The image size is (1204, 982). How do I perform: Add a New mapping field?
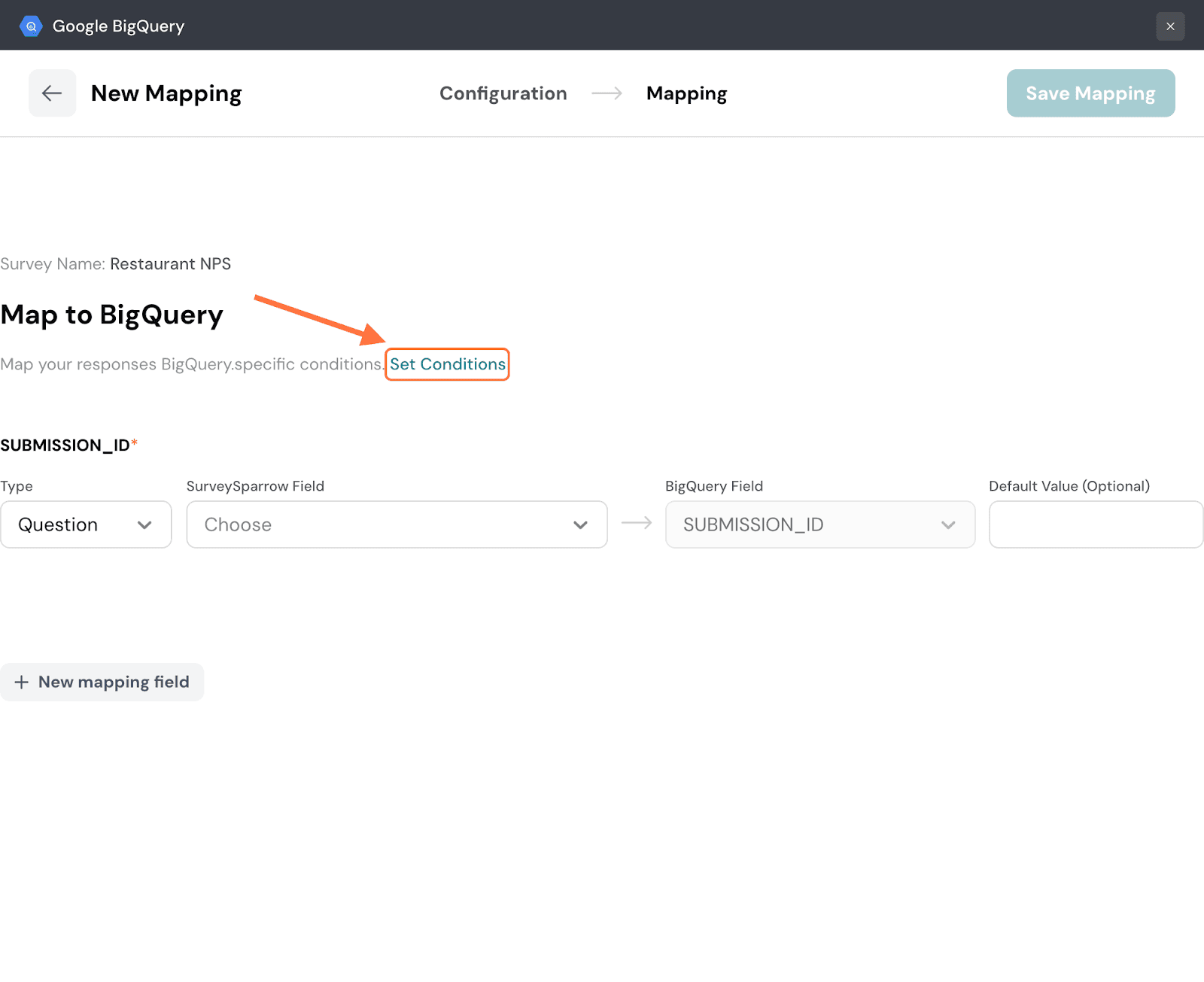click(x=102, y=682)
